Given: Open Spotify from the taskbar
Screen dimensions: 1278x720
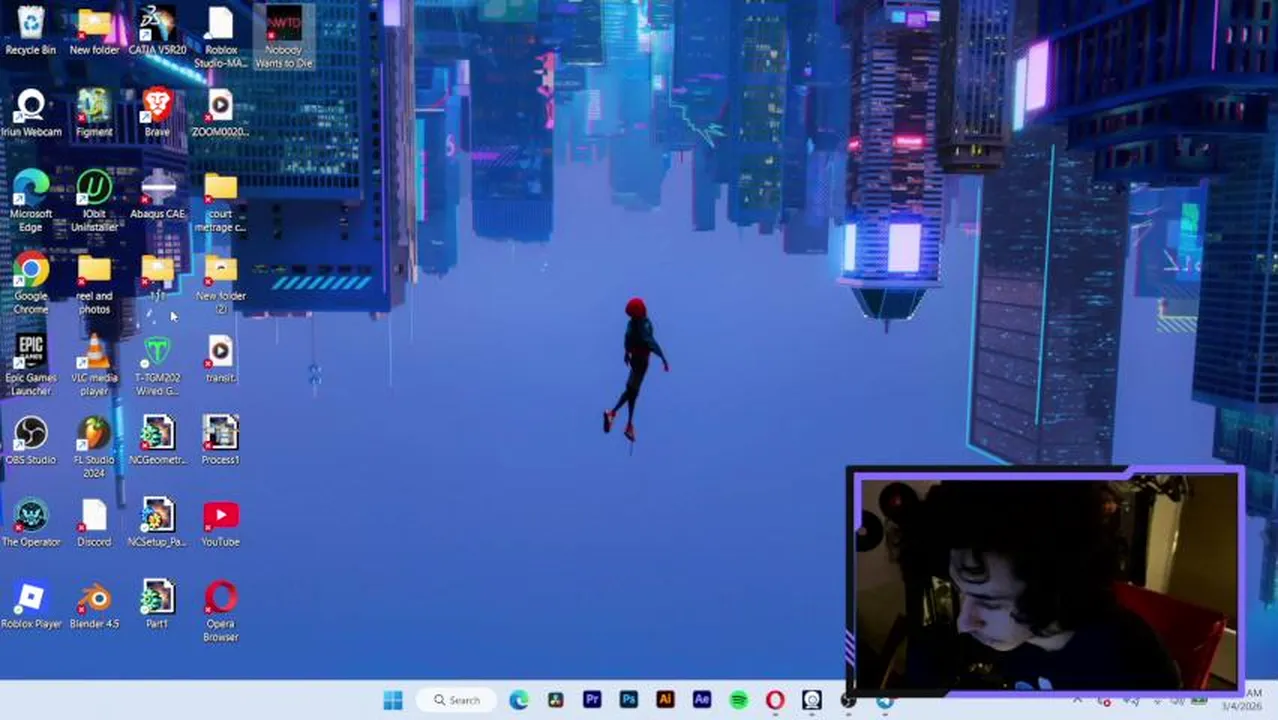Looking at the screenshot, I should pyautogui.click(x=738, y=700).
